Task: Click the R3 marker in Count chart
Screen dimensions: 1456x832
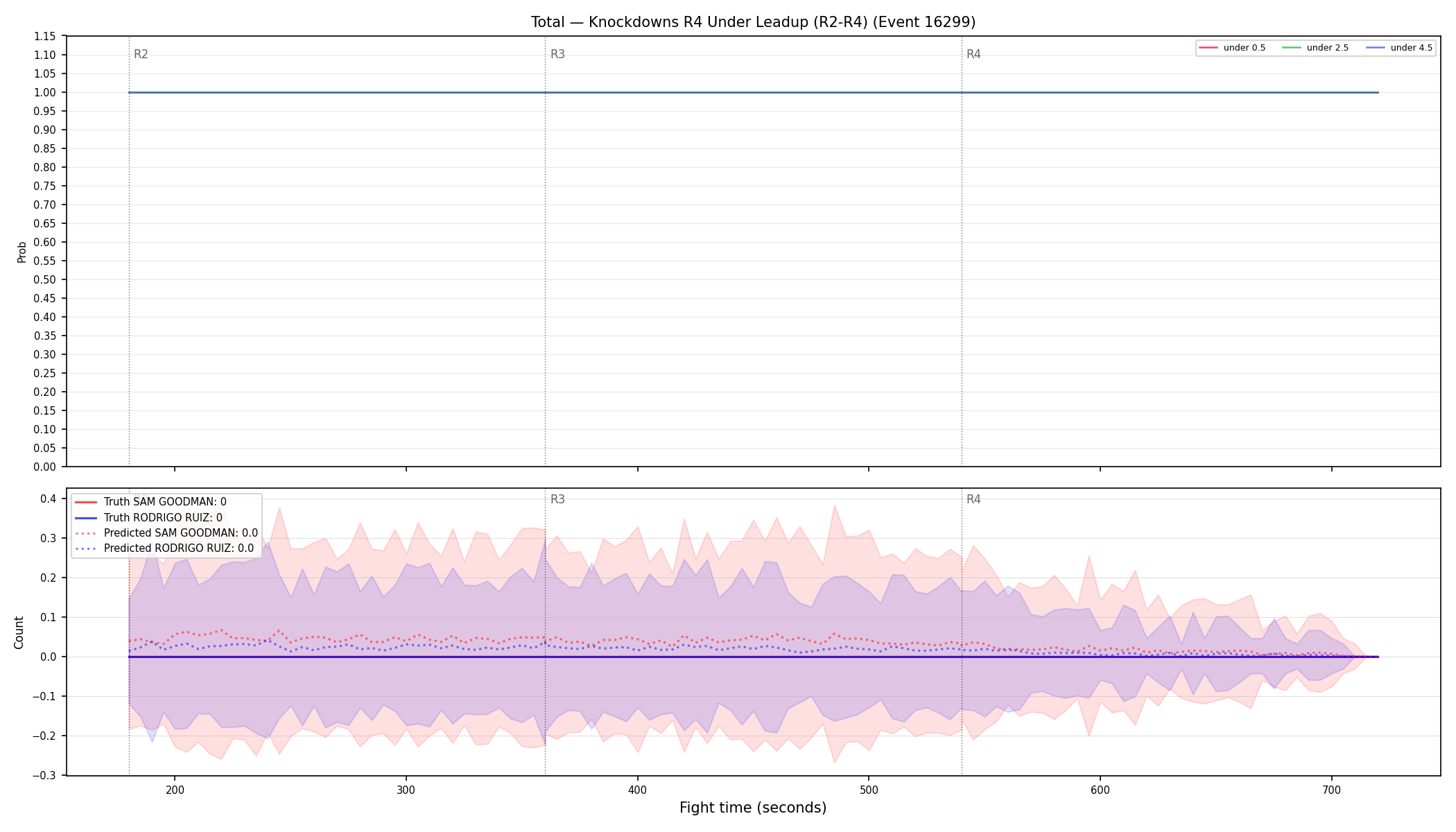Action: 557,499
